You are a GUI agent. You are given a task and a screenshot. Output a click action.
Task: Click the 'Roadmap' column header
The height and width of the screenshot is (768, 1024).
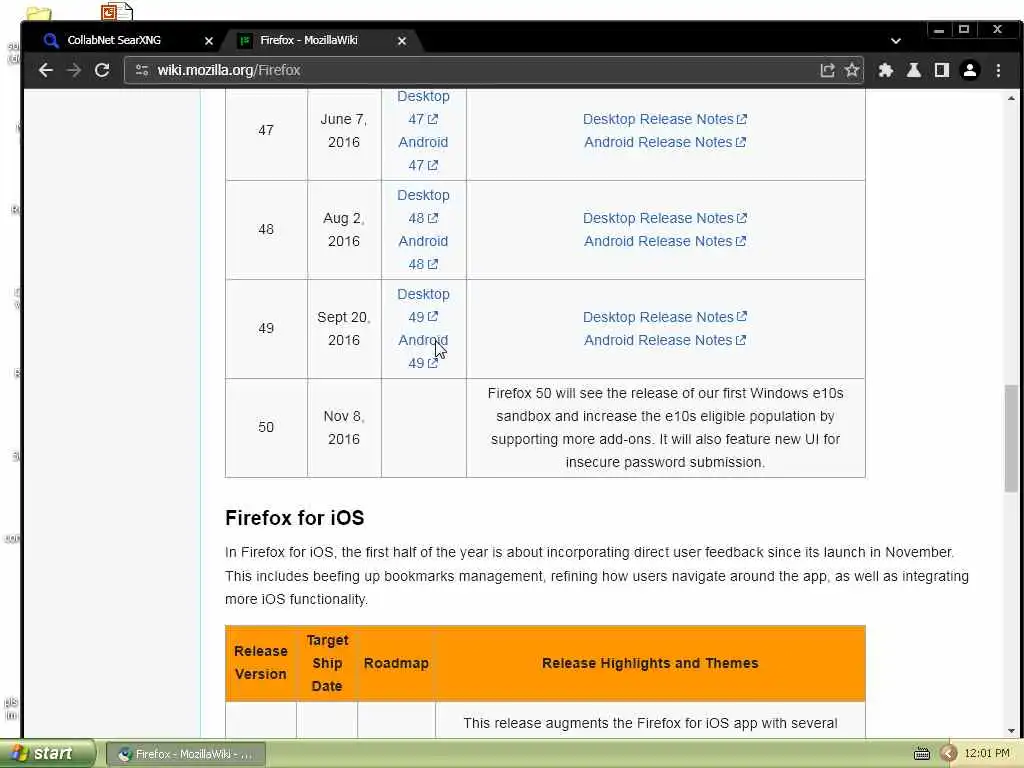tap(396, 663)
